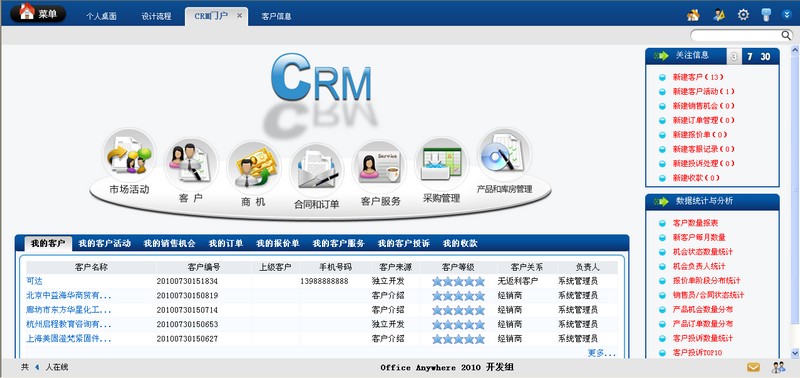Open 新建投诉处理 (0) link

pyautogui.click(x=704, y=163)
